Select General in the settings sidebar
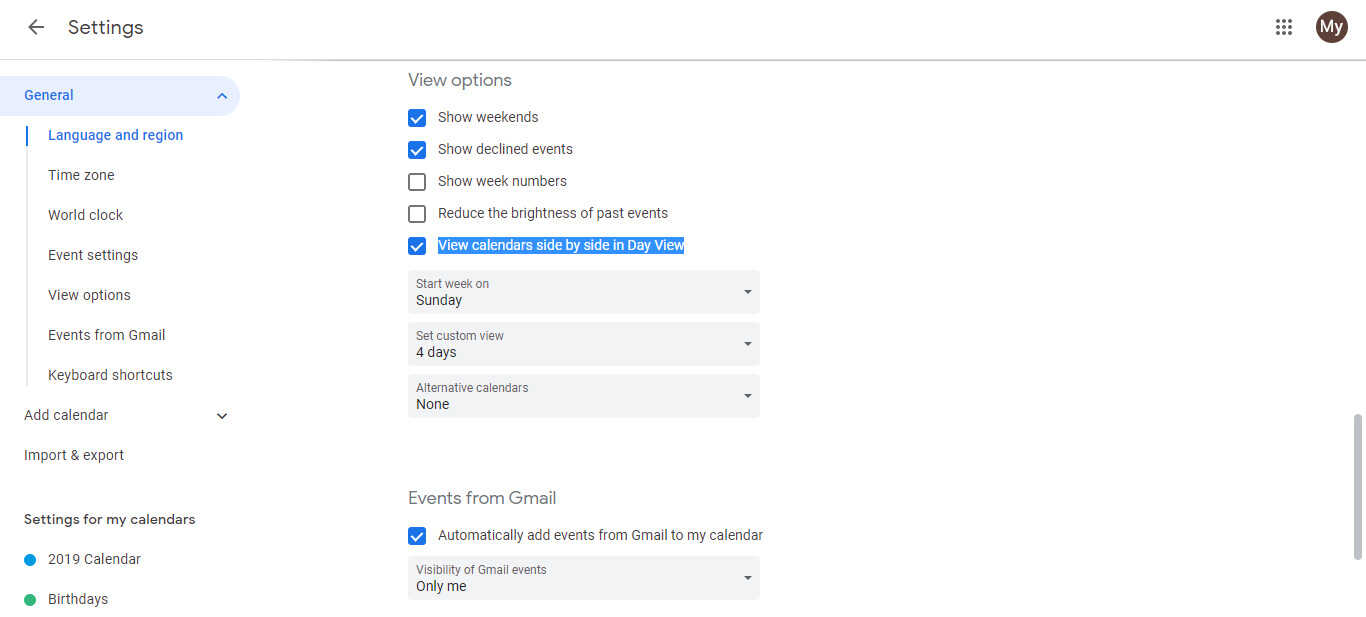The height and width of the screenshot is (617, 1366). [x=120, y=96]
